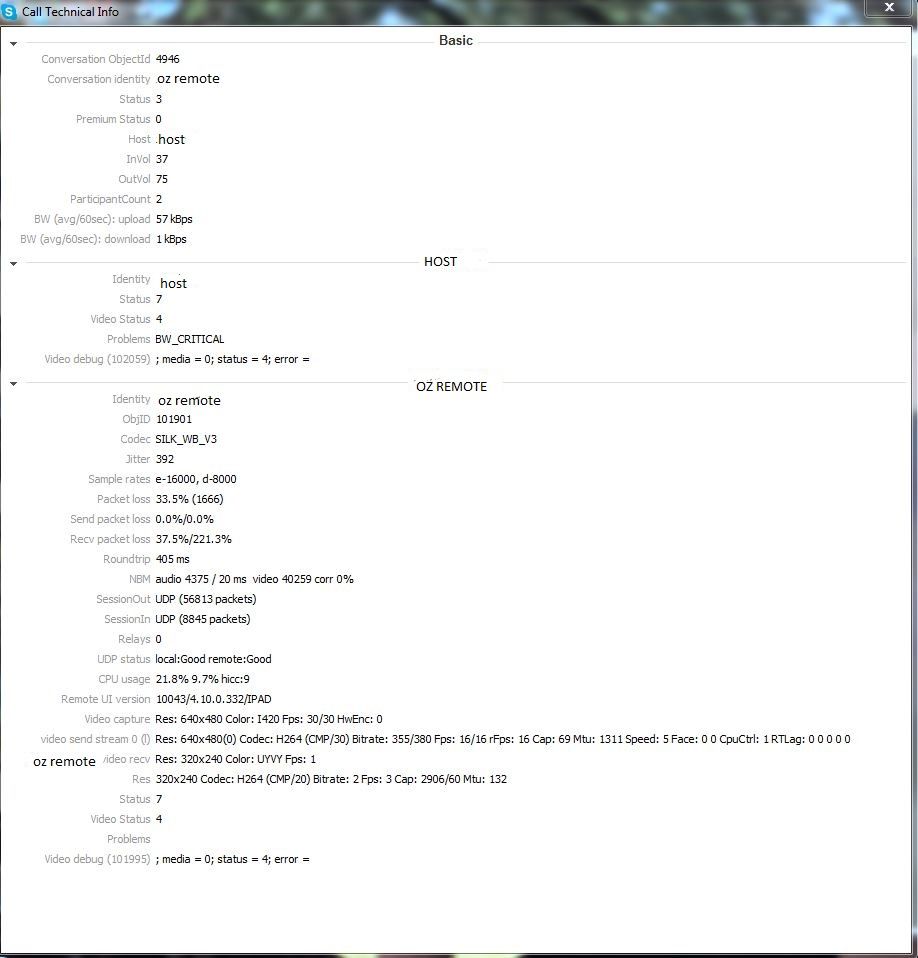Collapse the Basic section arrow

13,44
